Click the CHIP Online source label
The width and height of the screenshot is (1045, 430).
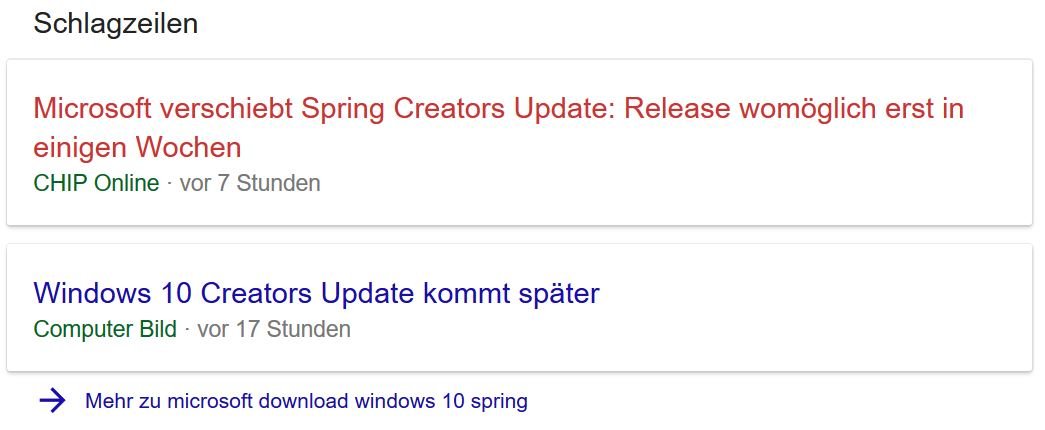click(96, 183)
